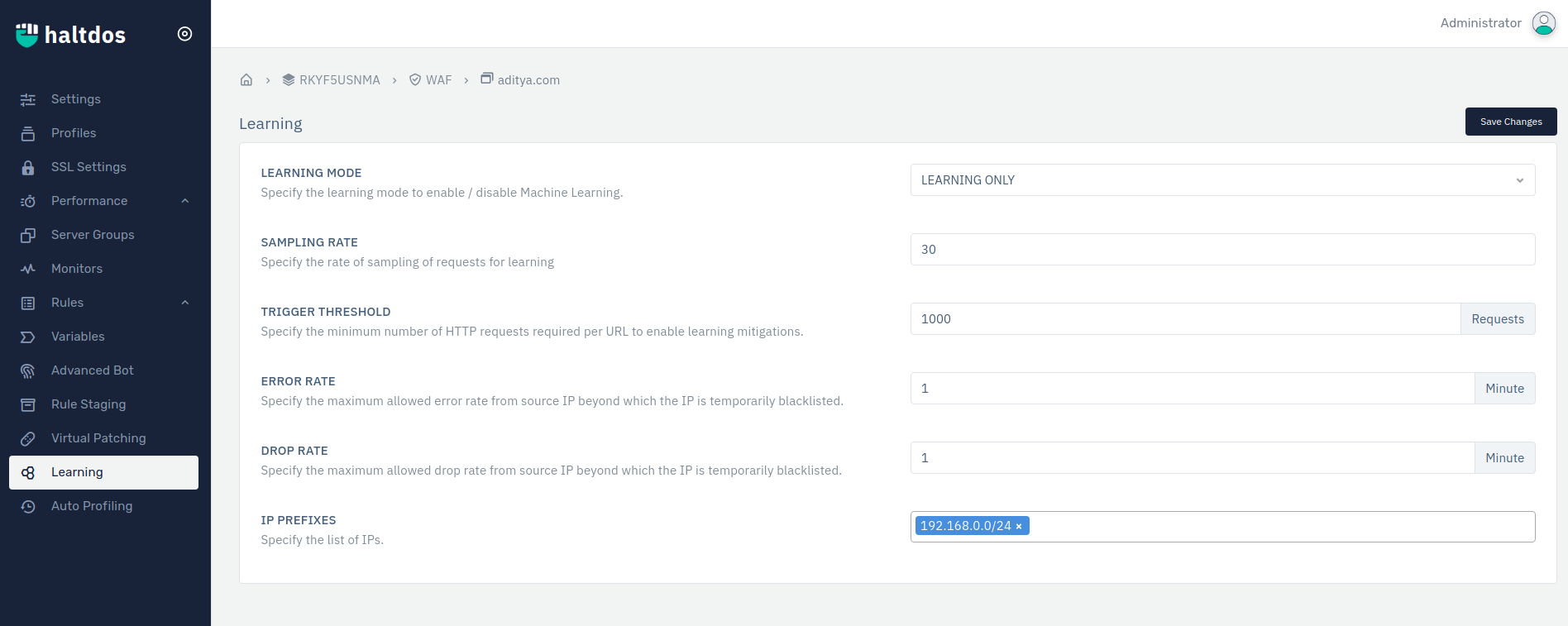Go to Rule Staging page
Screen dimensions: 1568x626
pyautogui.click(x=88, y=404)
